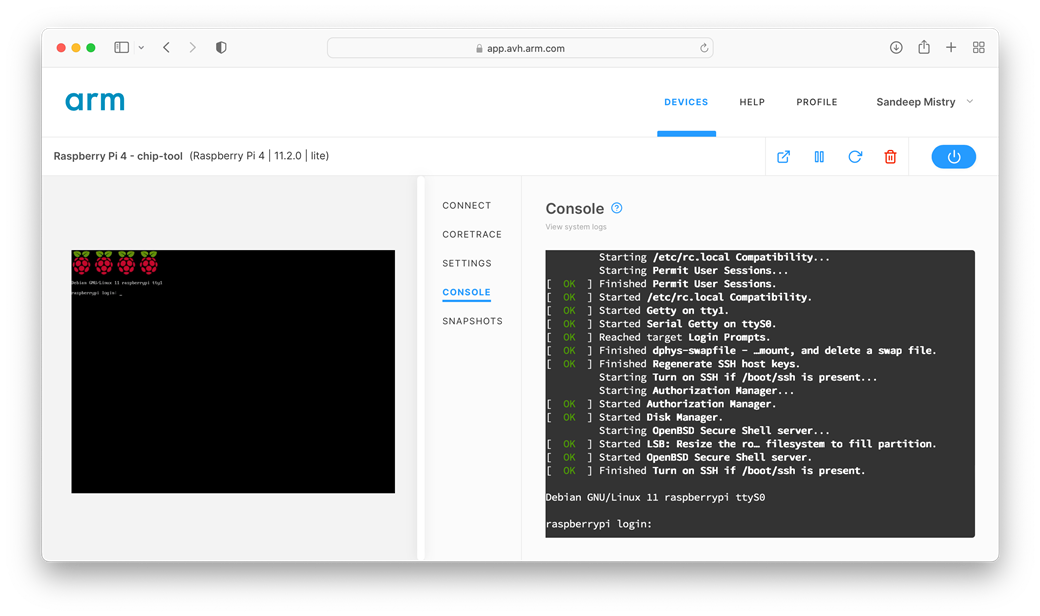Go back with the Safari back arrow
Viewport: 1040px width, 616px height.
click(x=166, y=48)
